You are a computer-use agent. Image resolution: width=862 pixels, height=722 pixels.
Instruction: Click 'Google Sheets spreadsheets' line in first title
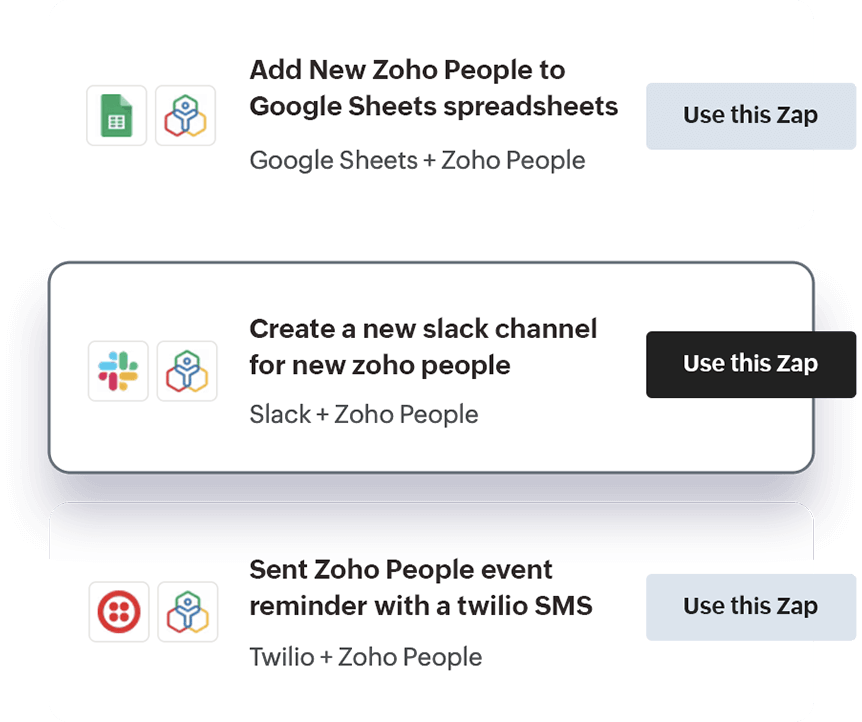coord(434,107)
